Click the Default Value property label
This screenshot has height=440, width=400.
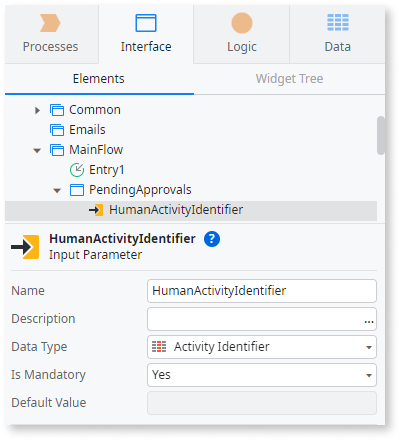click(49, 403)
